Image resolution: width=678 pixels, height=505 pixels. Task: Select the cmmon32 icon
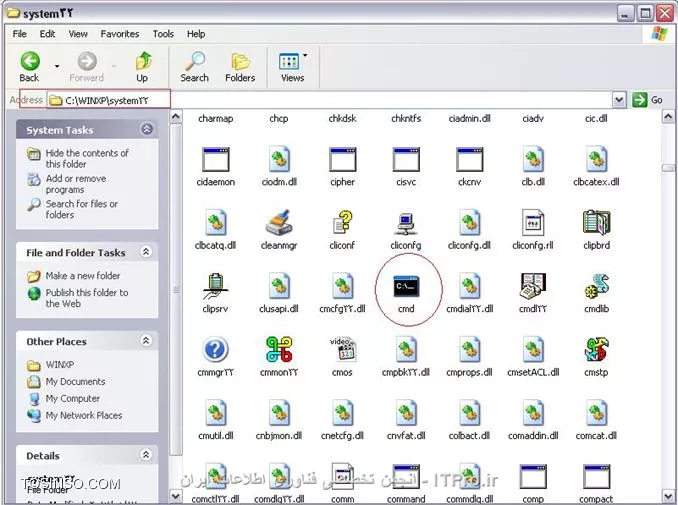click(279, 349)
